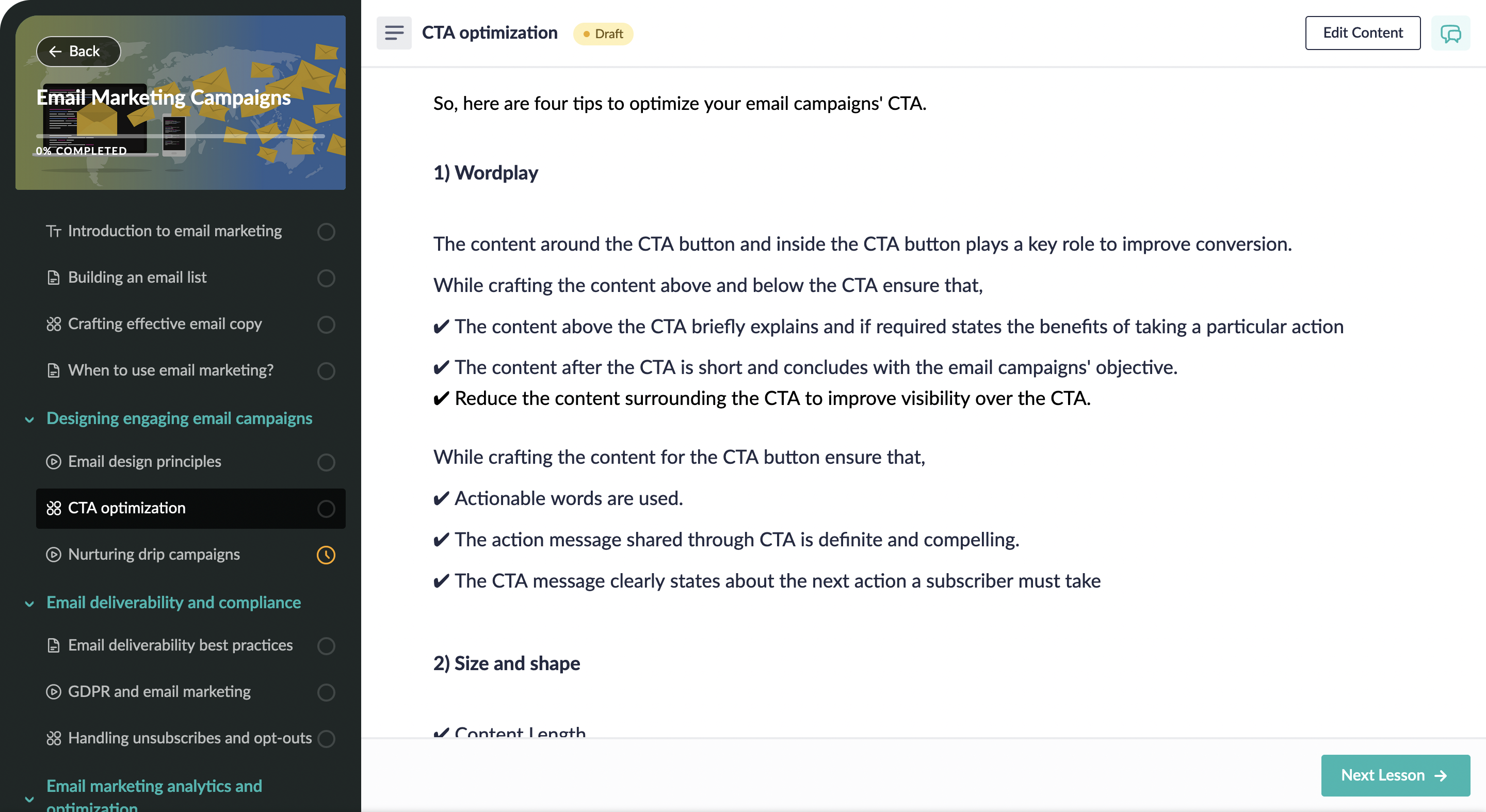Image resolution: width=1486 pixels, height=812 pixels.
Task: Click the course completion progress bar
Action: coord(180,137)
